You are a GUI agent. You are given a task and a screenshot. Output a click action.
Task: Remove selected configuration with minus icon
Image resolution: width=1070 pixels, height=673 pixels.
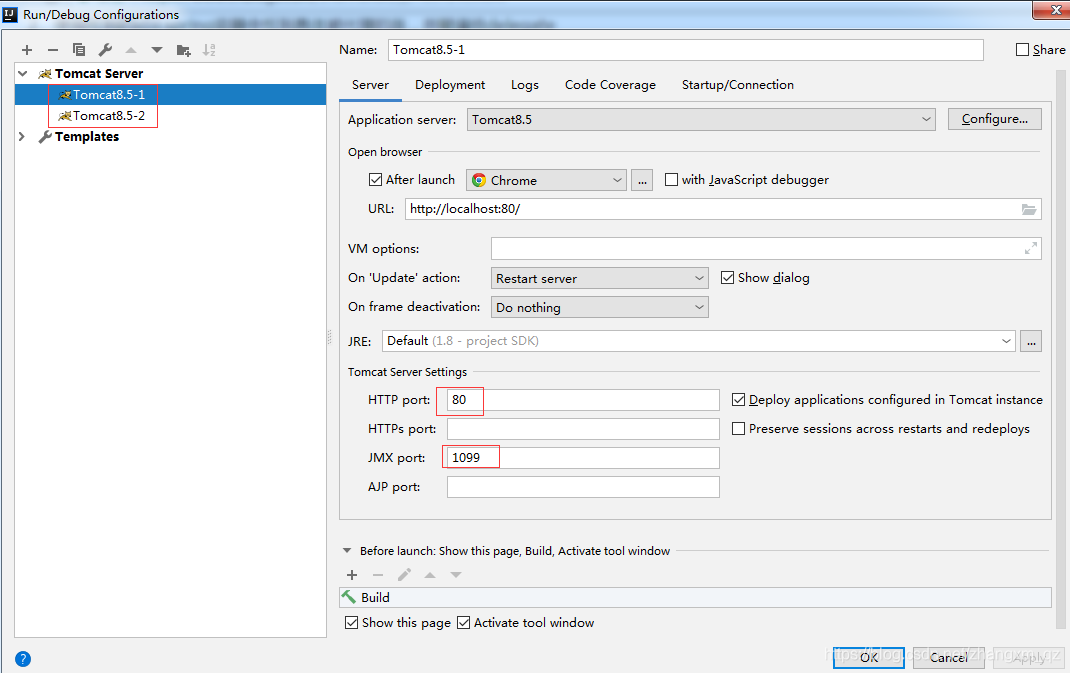53,50
